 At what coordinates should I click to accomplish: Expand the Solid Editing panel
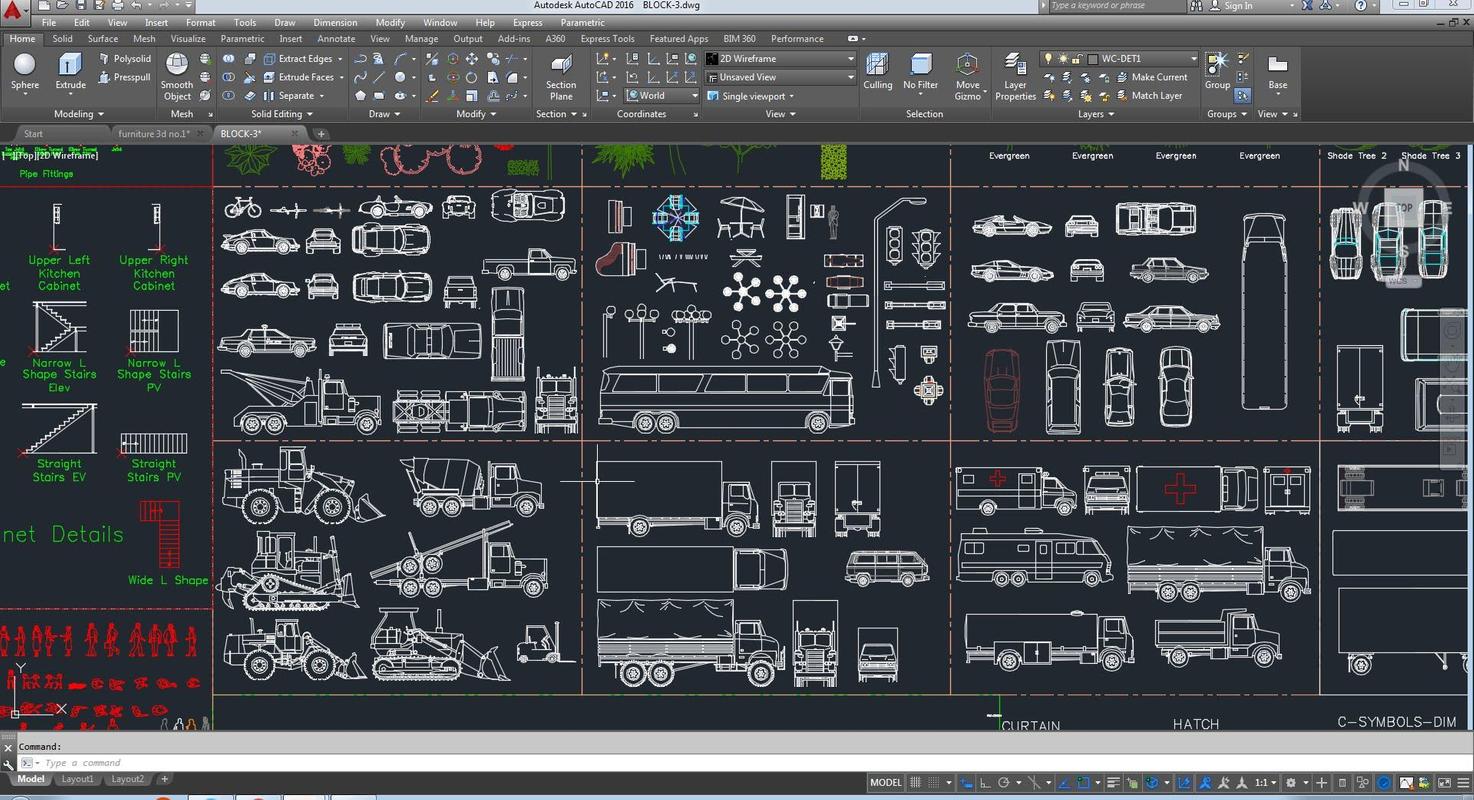point(282,114)
